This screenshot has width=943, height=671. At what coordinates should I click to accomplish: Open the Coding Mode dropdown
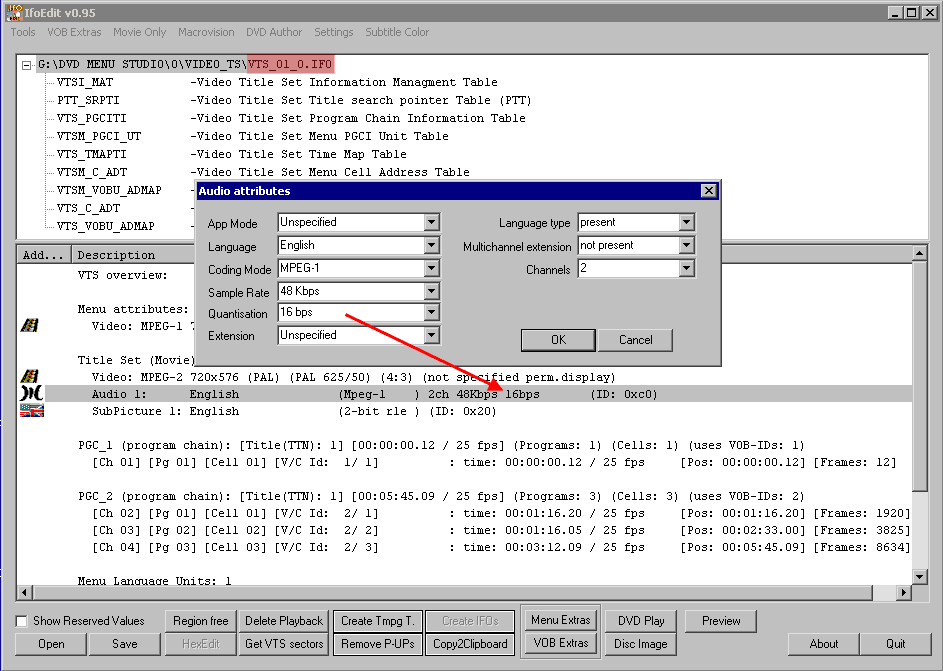tap(431, 268)
